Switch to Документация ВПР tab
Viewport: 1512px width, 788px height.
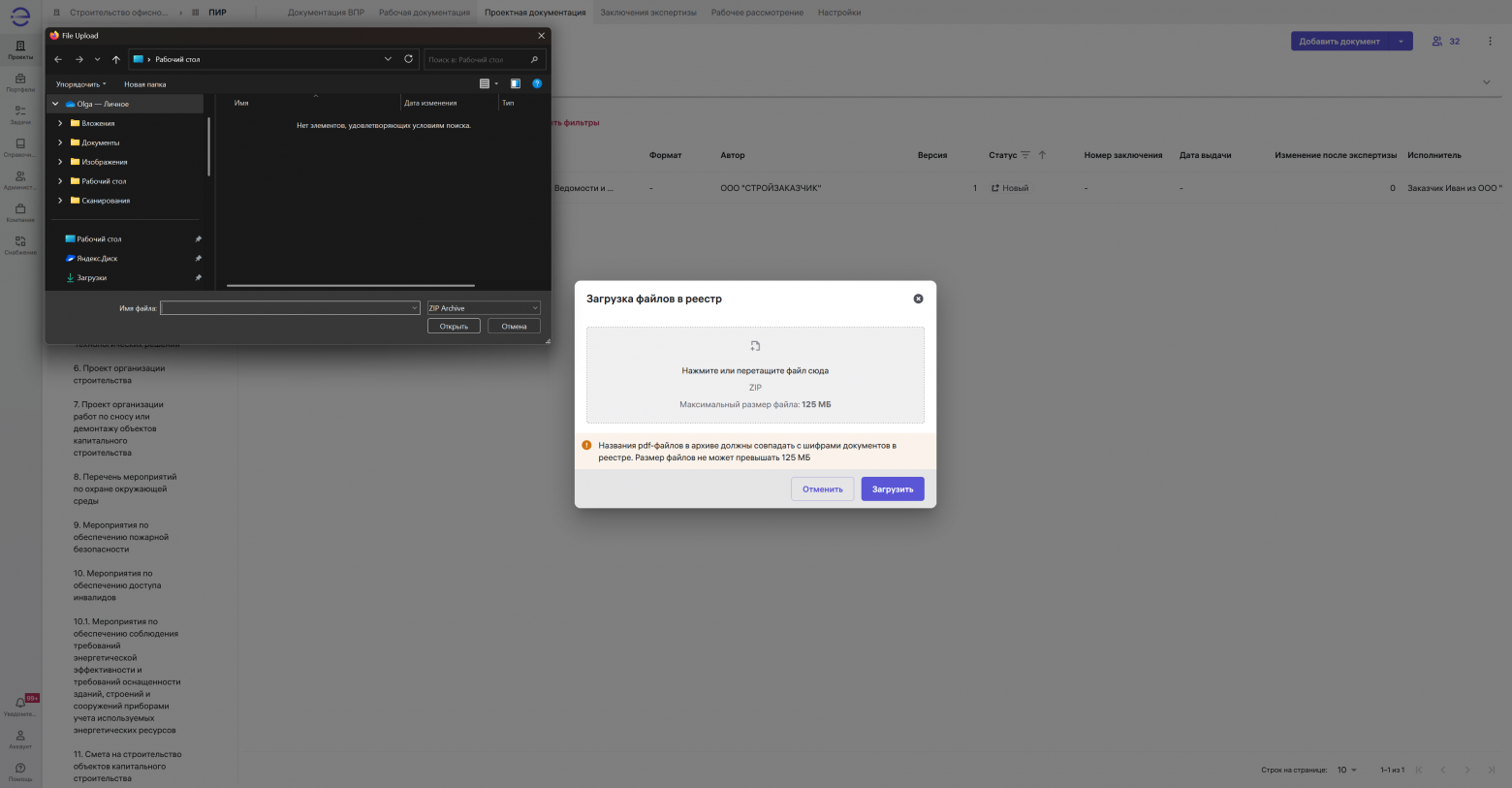[x=326, y=13]
